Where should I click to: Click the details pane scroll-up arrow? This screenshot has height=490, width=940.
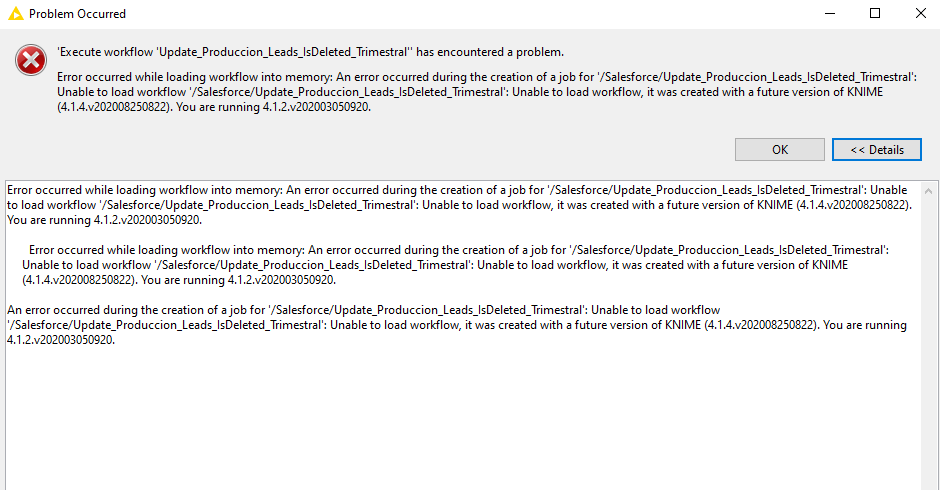pos(929,191)
